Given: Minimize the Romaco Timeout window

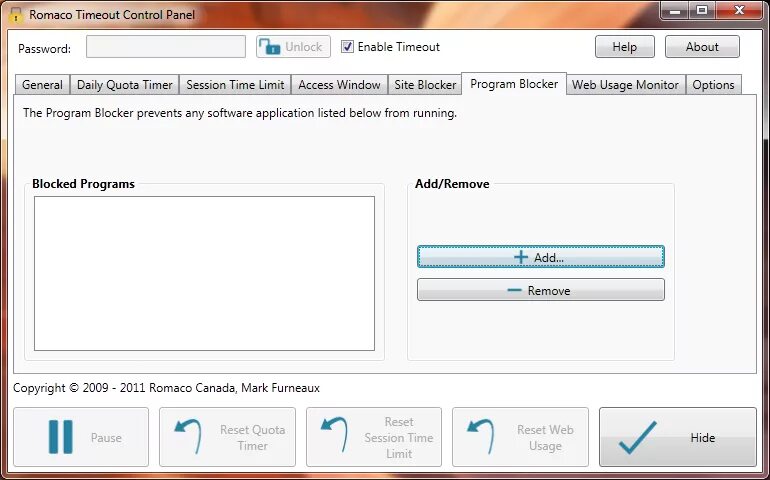Looking at the screenshot, I should coord(675,10).
